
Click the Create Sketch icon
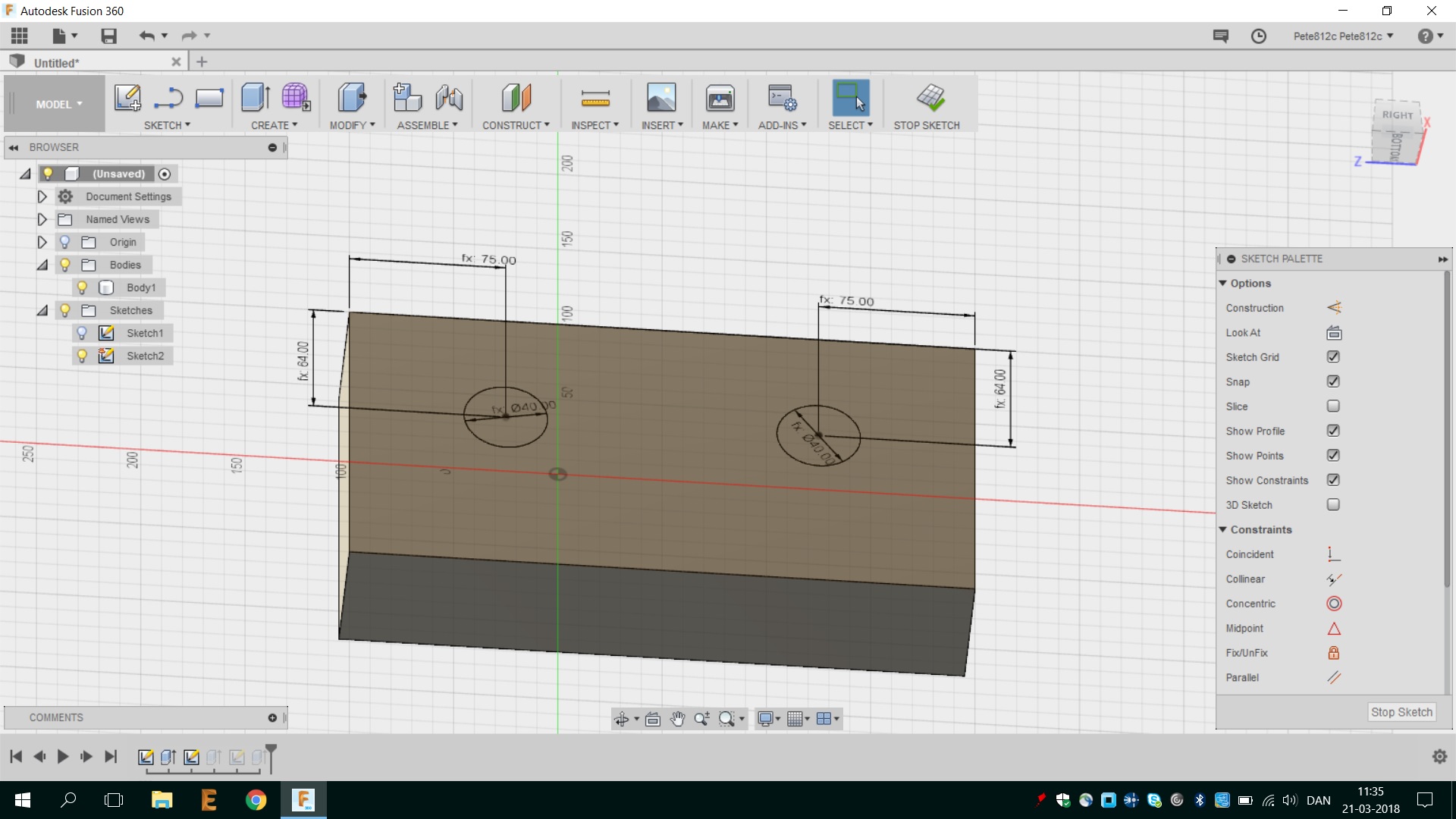(x=127, y=98)
